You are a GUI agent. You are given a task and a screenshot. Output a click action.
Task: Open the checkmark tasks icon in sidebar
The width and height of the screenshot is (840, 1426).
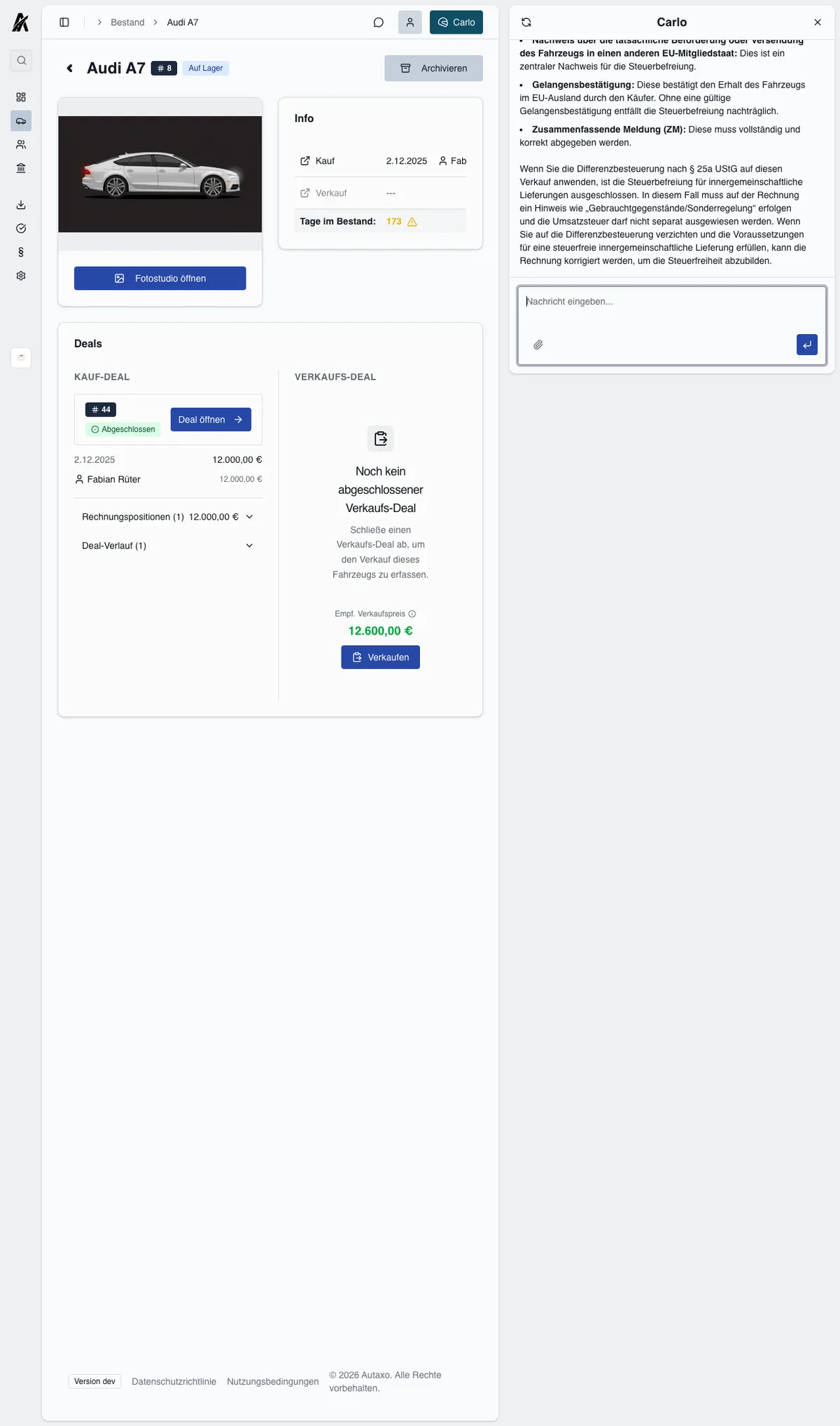pyautogui.click(x=21, y=228)
